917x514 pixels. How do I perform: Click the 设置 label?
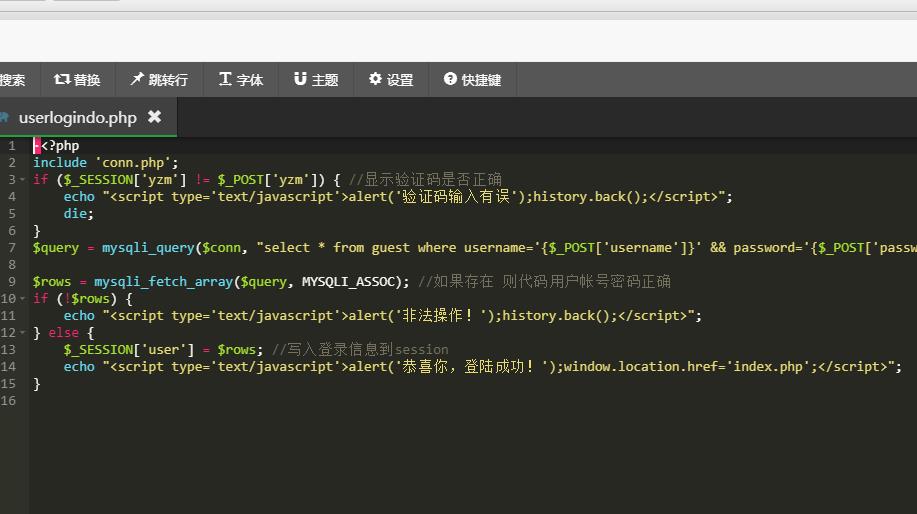click(400, 80)
